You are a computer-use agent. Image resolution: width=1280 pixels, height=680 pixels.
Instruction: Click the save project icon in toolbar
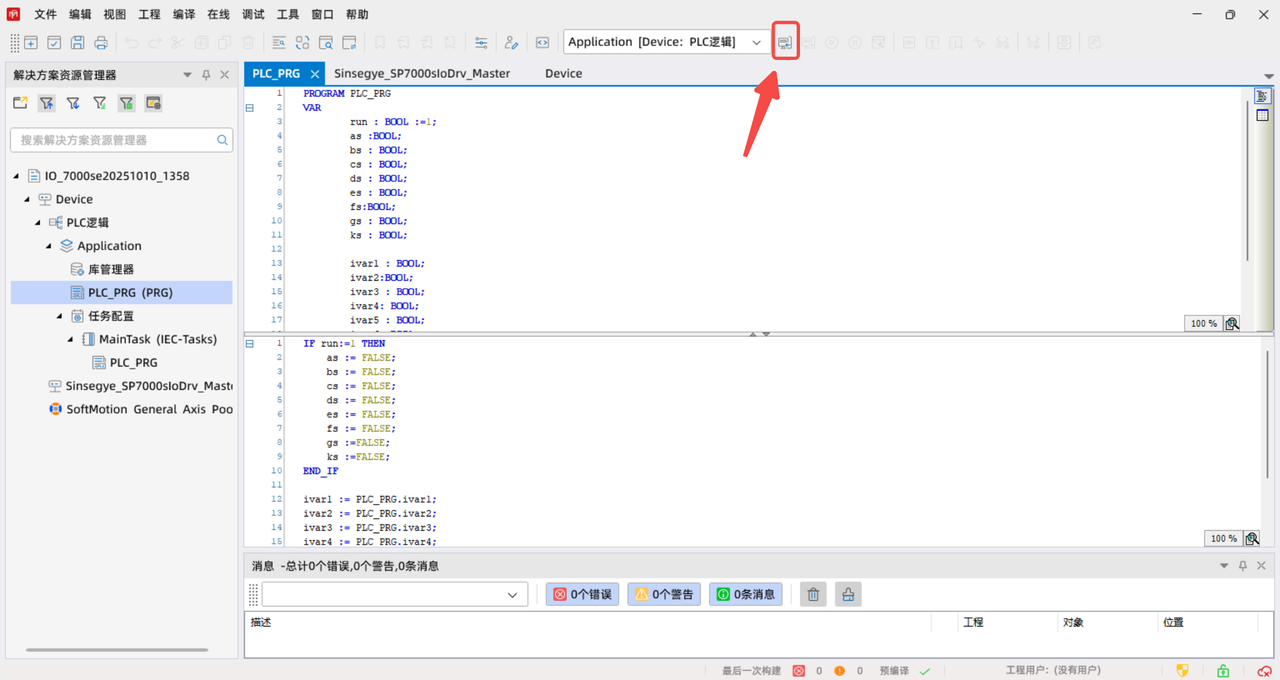pos(77,43)
